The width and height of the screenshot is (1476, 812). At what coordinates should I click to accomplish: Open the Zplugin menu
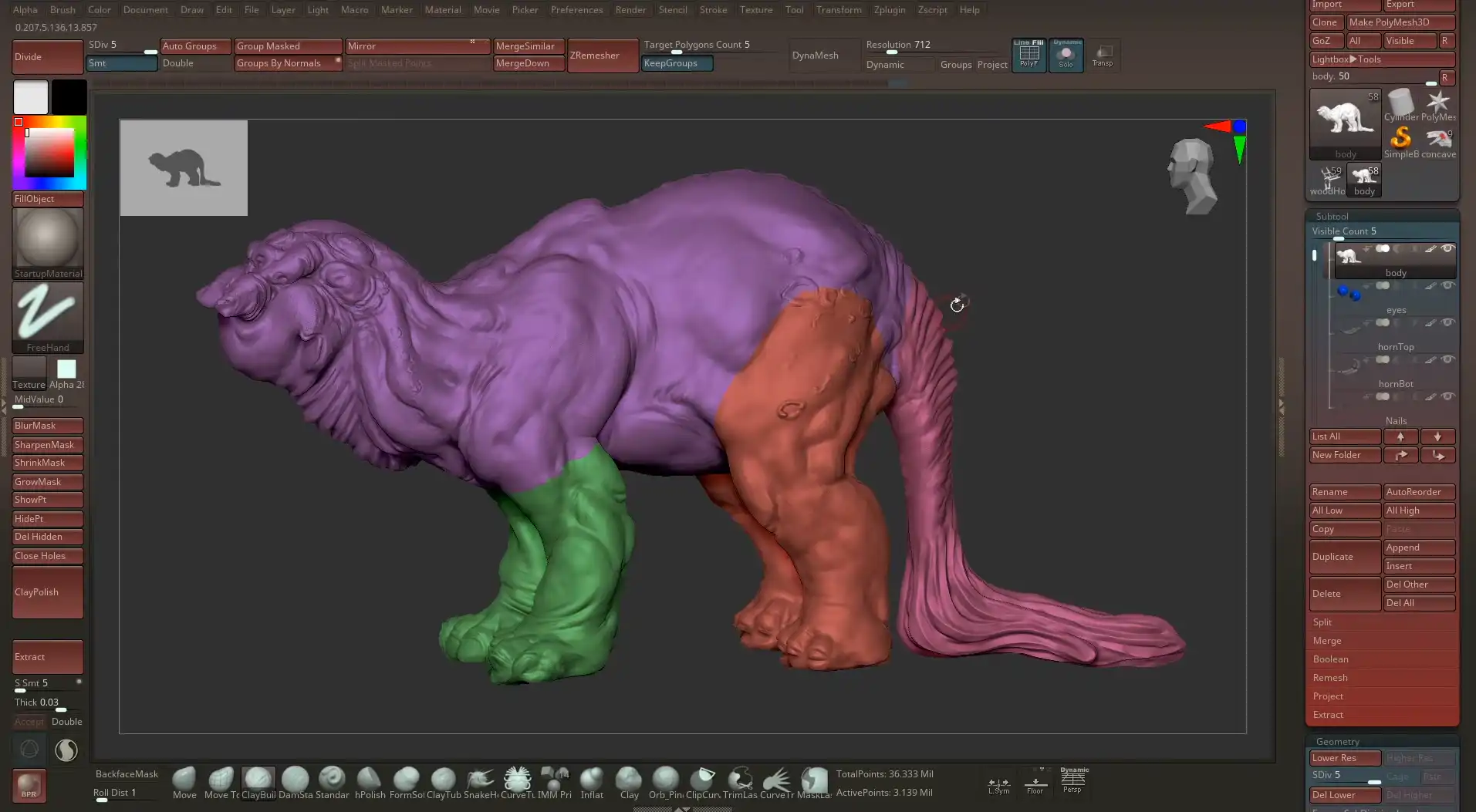tap(889, 10)
